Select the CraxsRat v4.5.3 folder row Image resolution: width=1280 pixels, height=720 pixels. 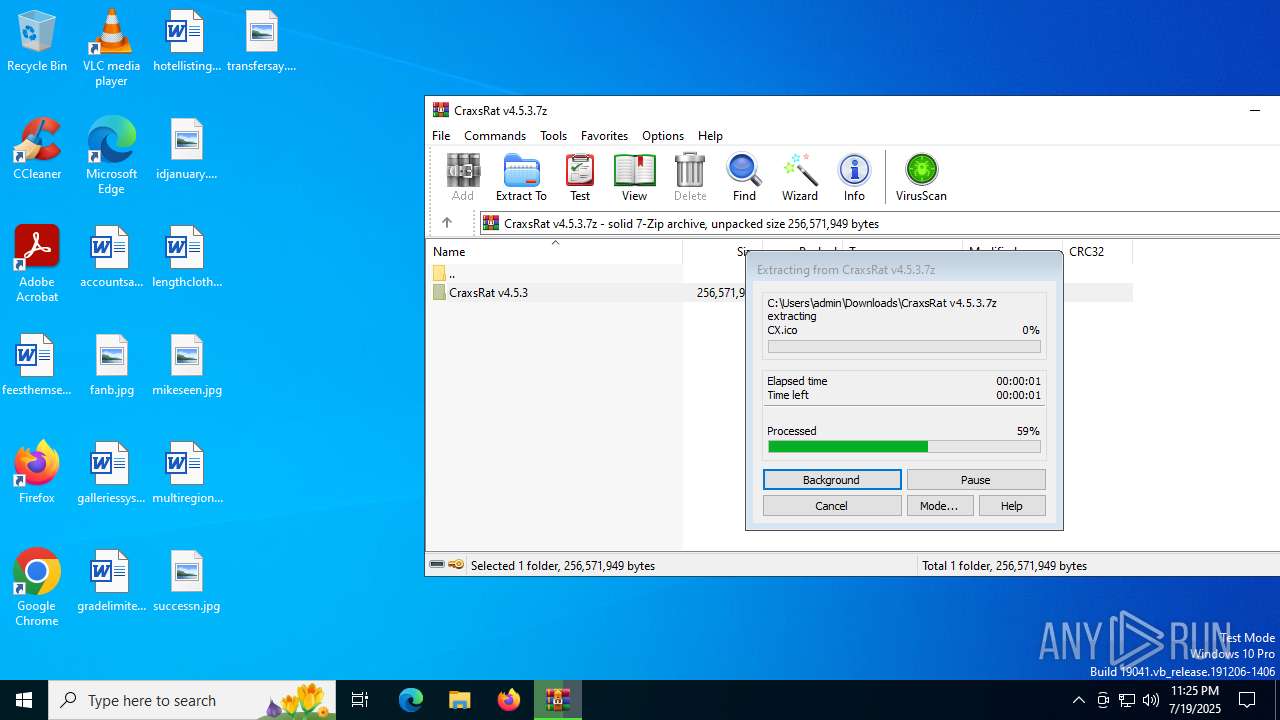coord(780,292)
